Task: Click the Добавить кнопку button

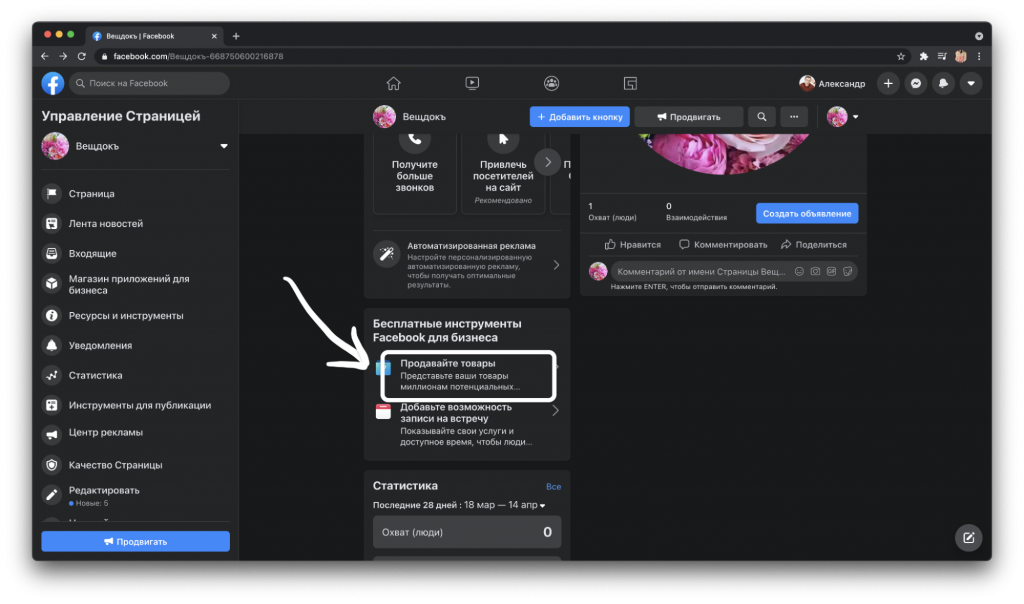Action: [579, 117]
